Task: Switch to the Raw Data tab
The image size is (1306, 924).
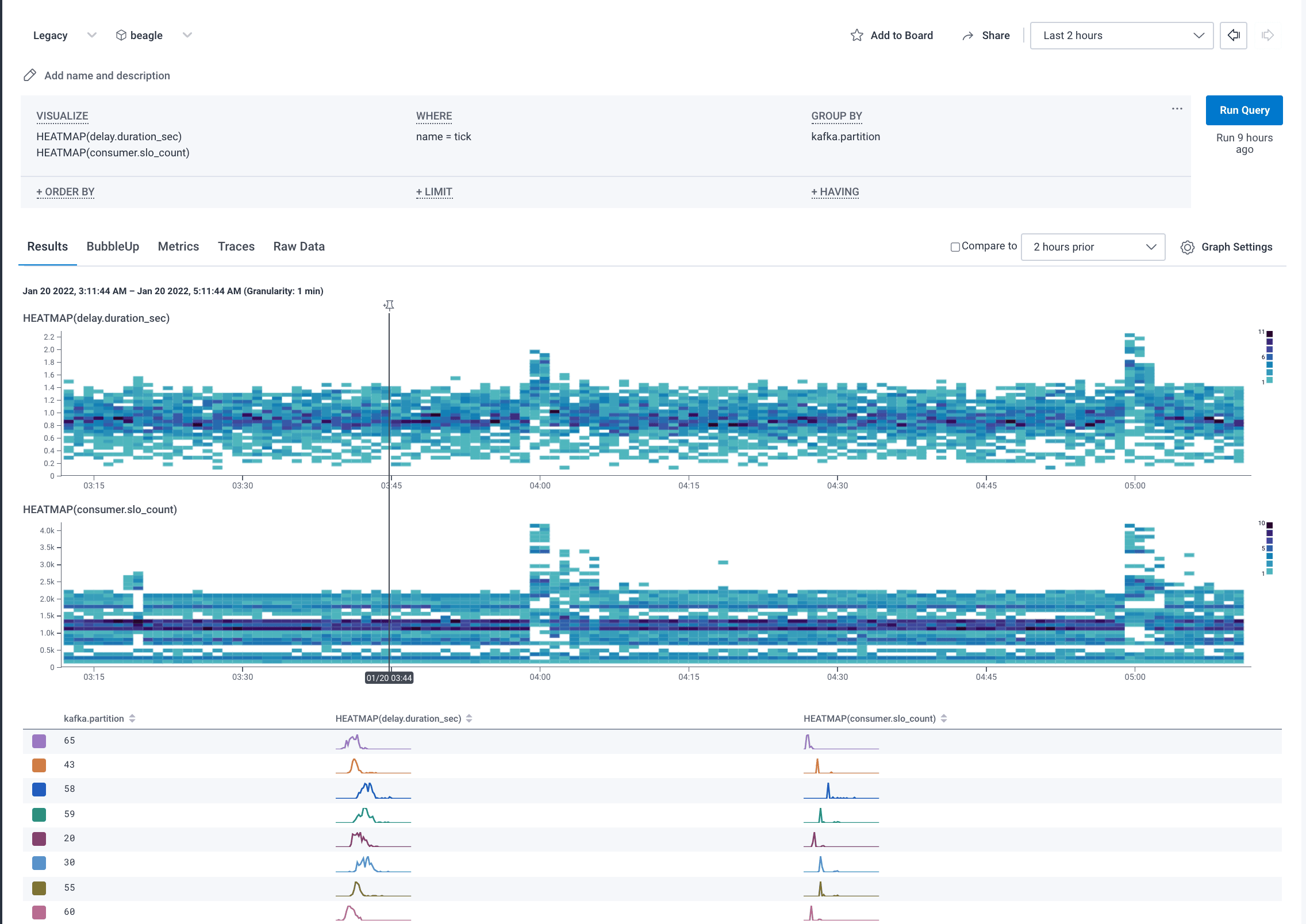Action: click(298, 246)
